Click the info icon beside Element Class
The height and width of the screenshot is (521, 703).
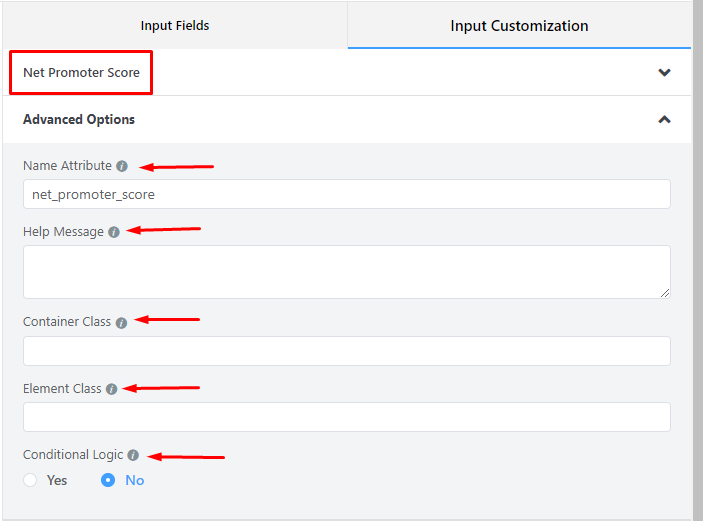(112, 389)
